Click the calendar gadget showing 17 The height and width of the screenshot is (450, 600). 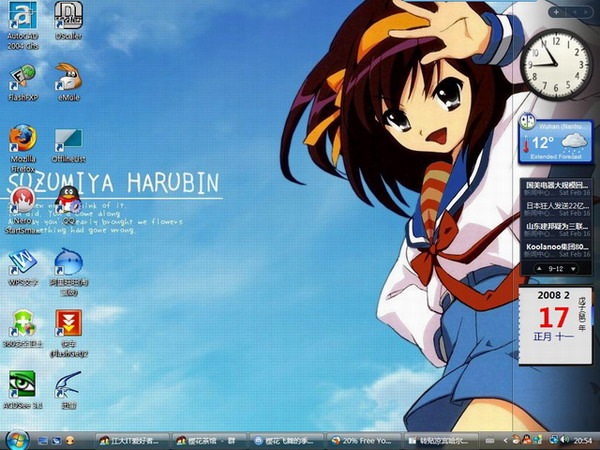[554, 326]
